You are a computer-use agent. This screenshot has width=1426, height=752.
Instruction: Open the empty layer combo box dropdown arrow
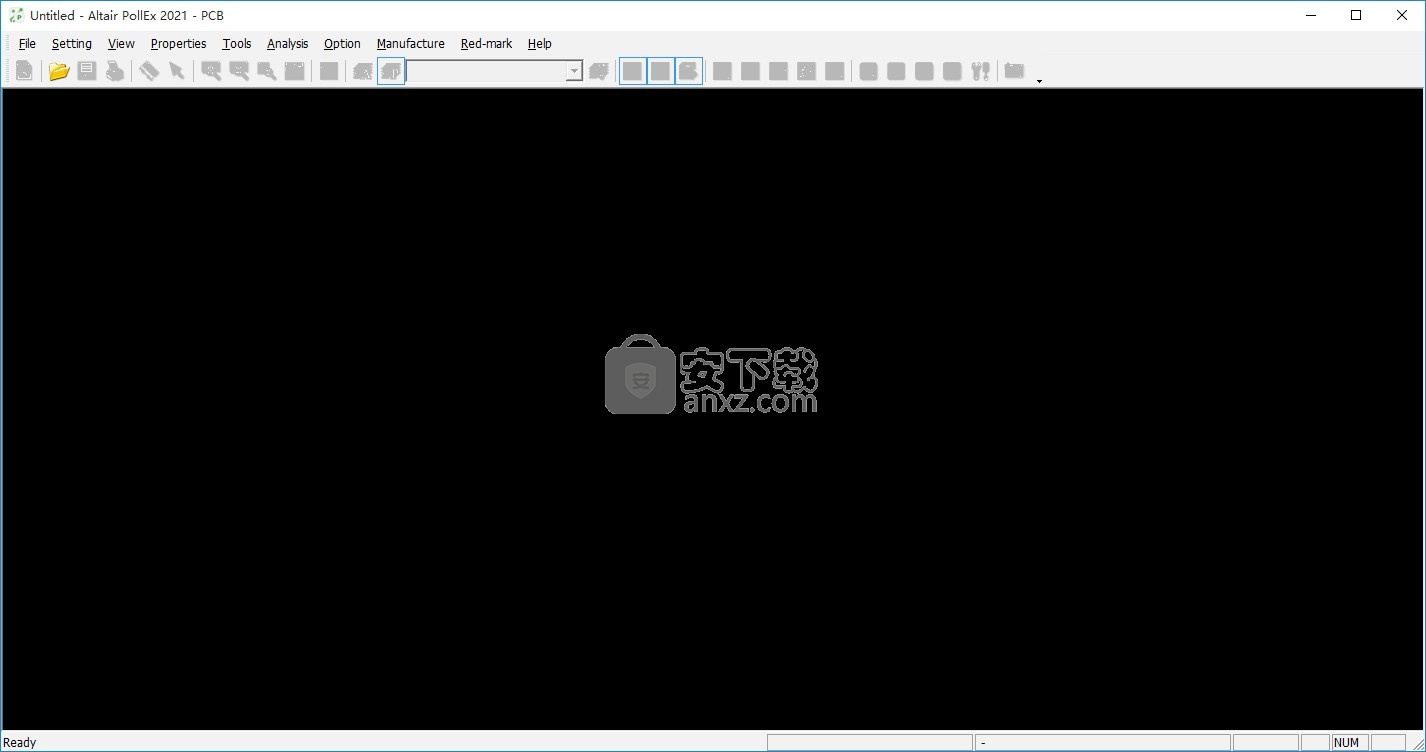click(x=574, y=71)
